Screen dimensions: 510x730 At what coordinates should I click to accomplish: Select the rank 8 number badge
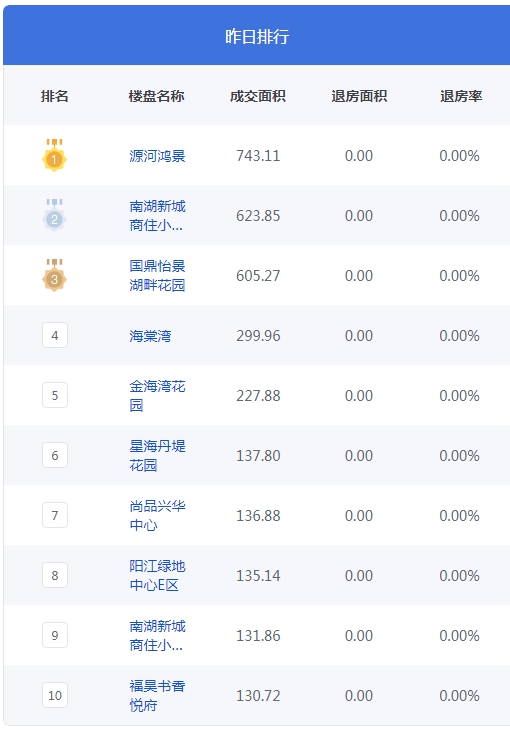coord(55,575)
